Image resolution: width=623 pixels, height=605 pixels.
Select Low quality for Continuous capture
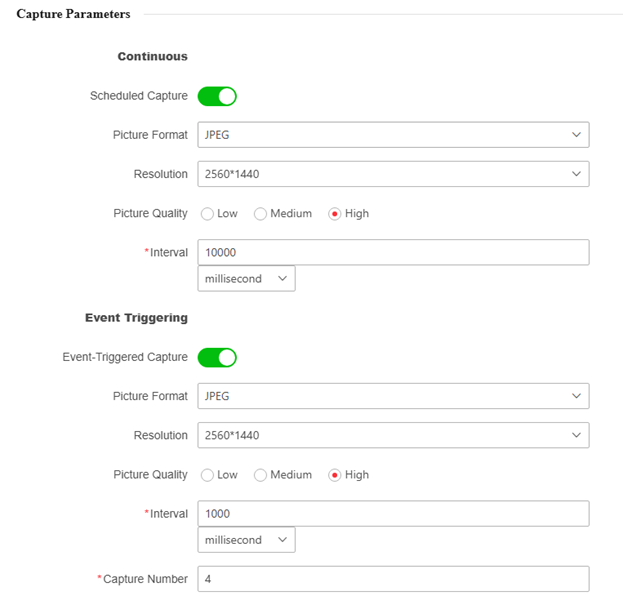tap(208, 214)
